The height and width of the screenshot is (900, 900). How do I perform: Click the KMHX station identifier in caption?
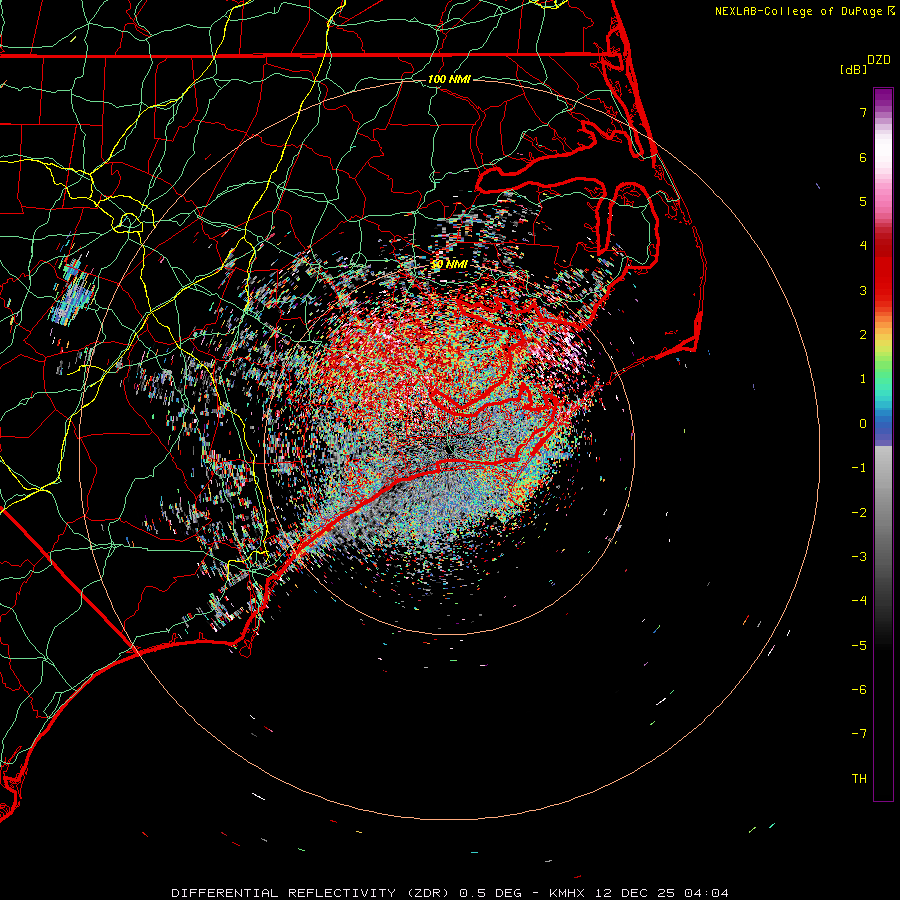click(x=567, y=893)
